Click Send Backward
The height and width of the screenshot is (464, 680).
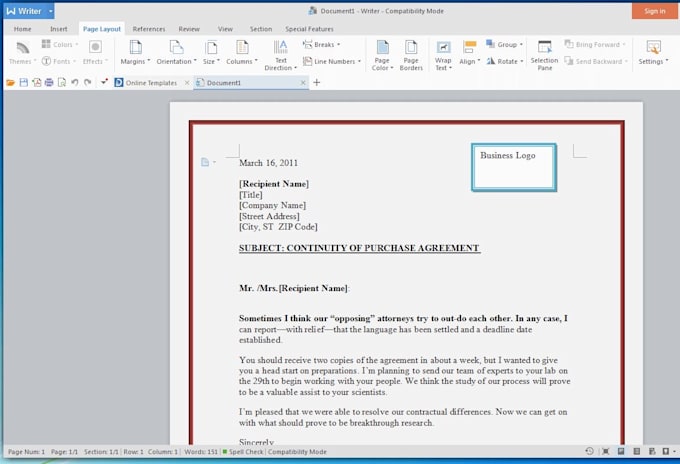596,61
